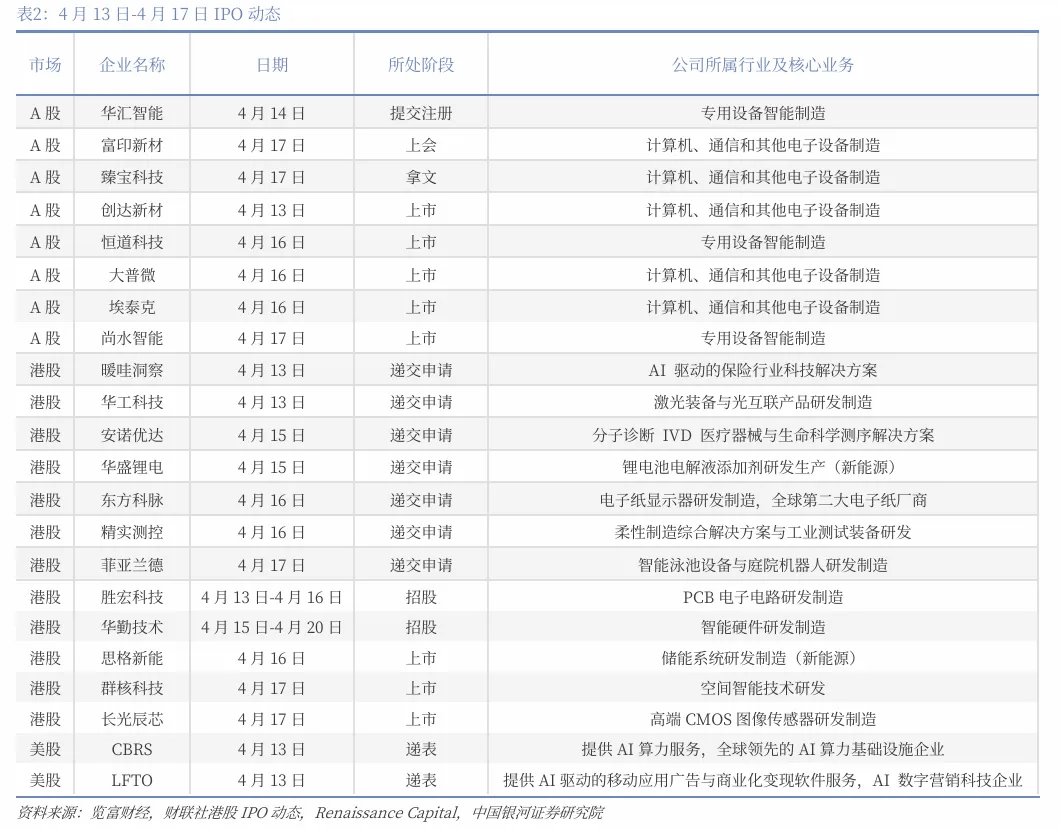Click the 资料来源 source footnote

[310, 812]
